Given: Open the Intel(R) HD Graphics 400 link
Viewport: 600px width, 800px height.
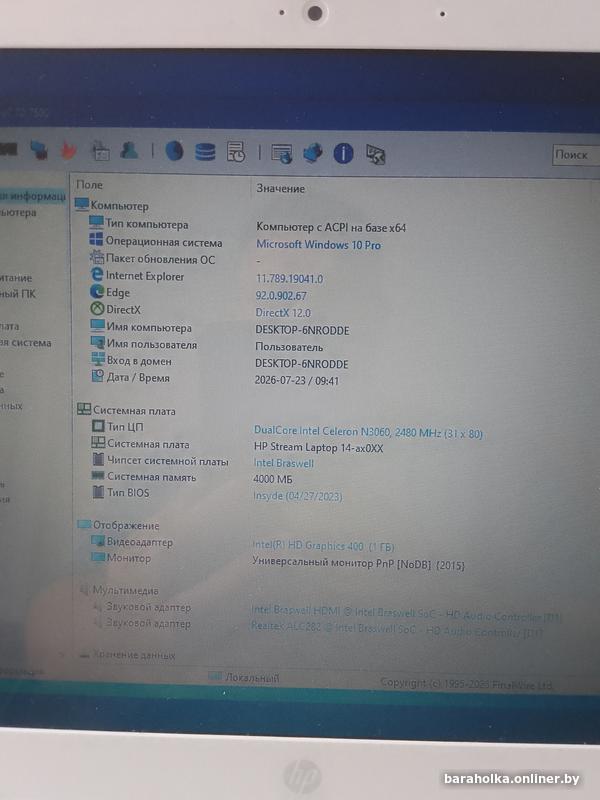Looking at the screenshot, I should 323,546.
